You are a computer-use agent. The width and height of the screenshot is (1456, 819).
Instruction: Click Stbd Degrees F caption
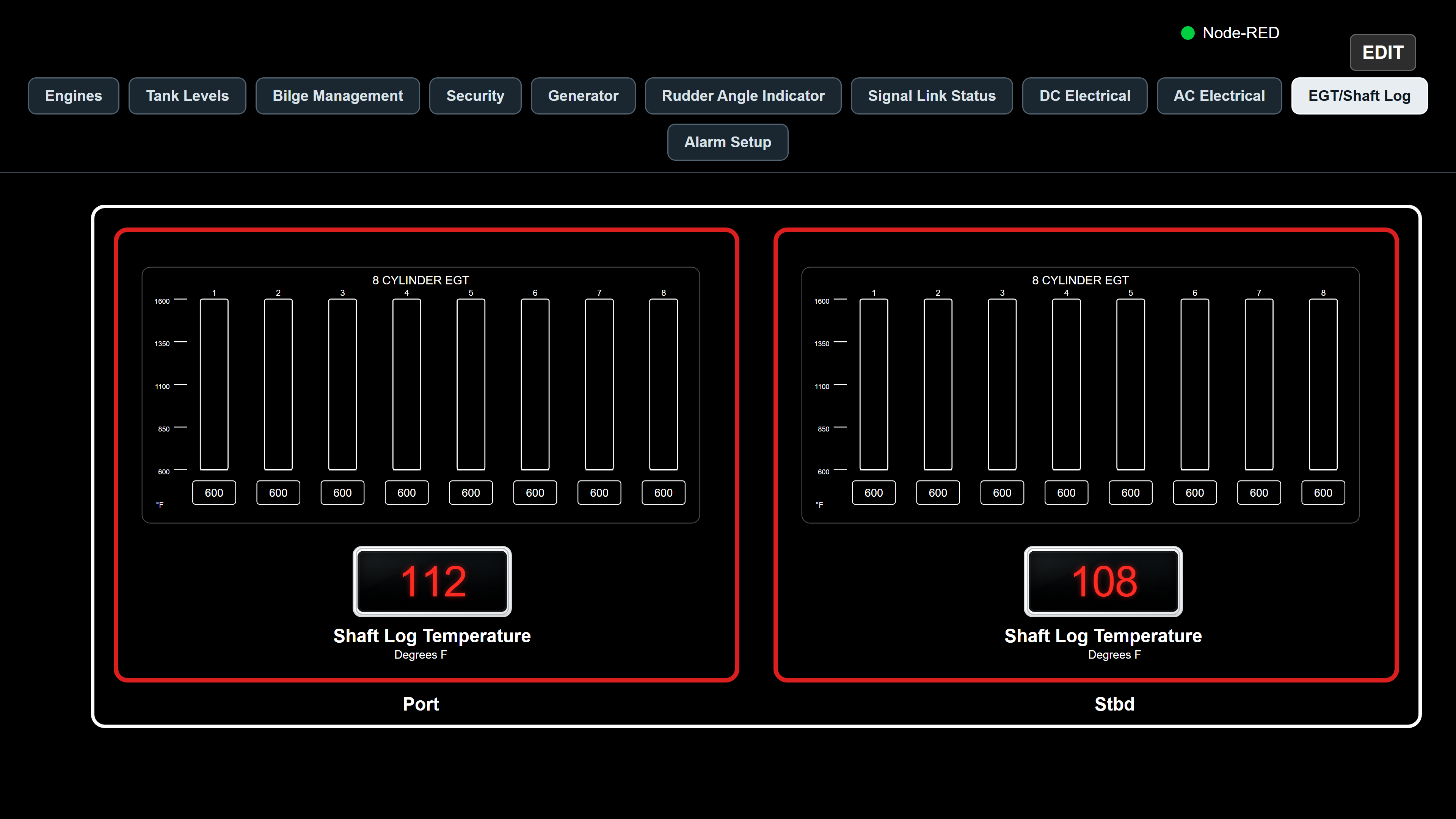coord(1115,655)
